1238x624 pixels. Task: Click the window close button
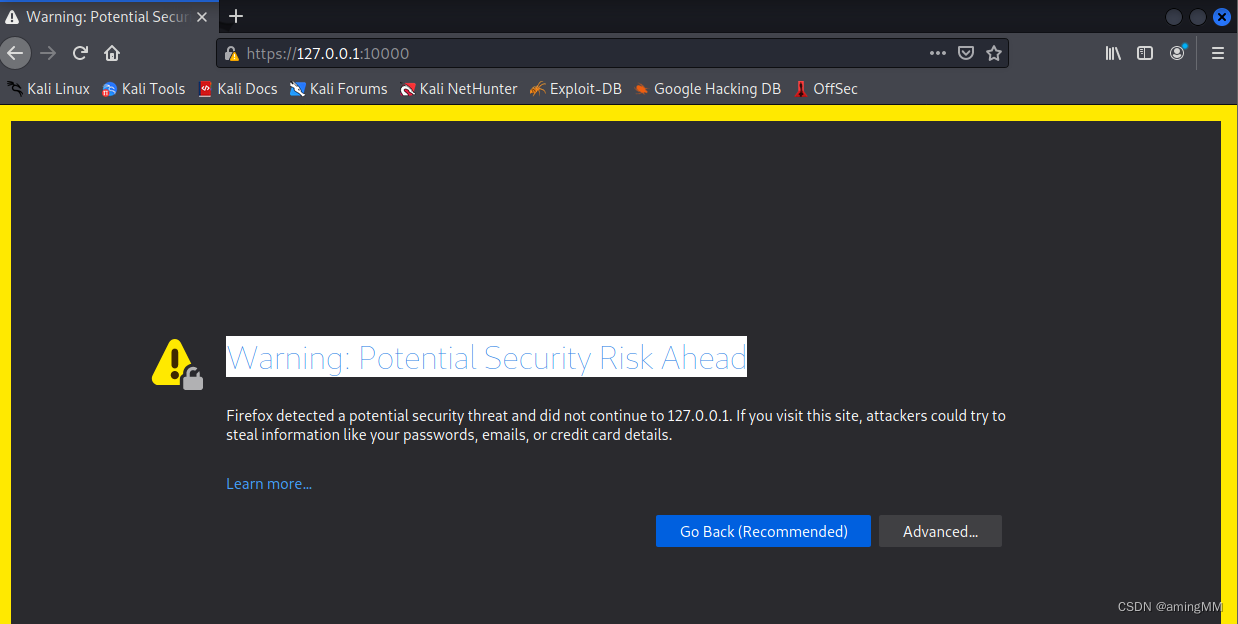[1222, 17]
